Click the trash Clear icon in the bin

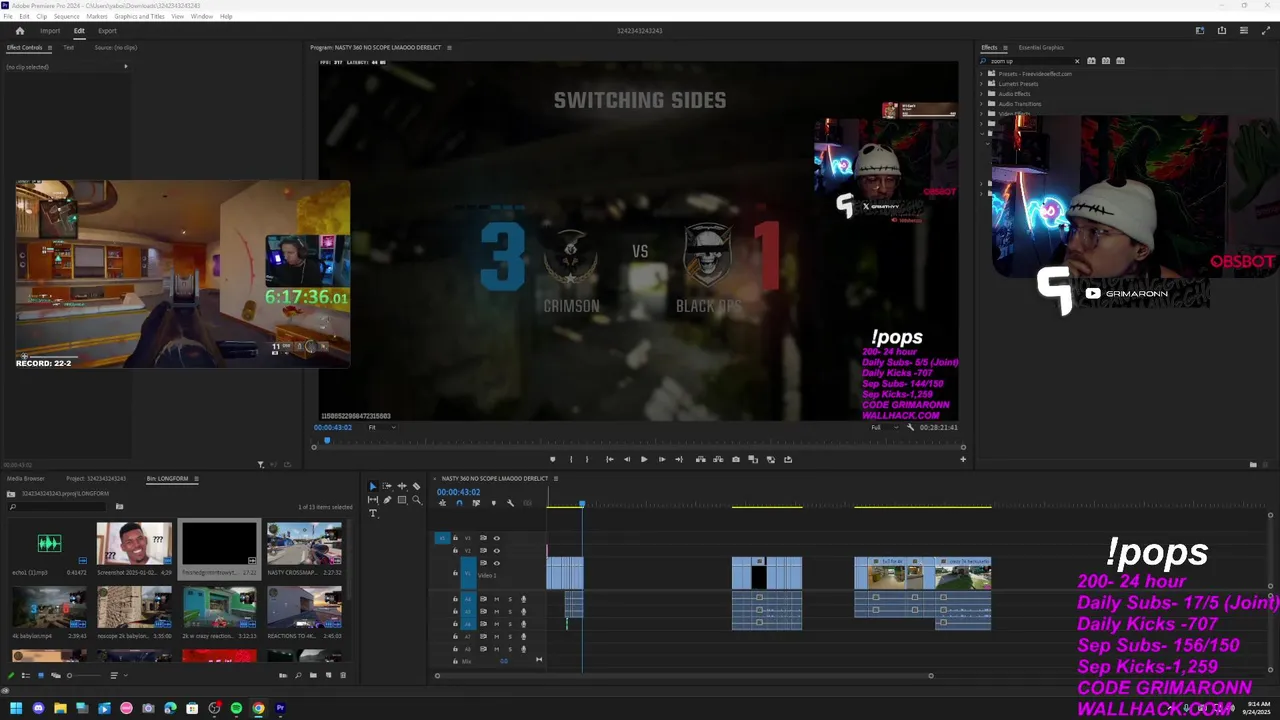[x=343, y=675]
